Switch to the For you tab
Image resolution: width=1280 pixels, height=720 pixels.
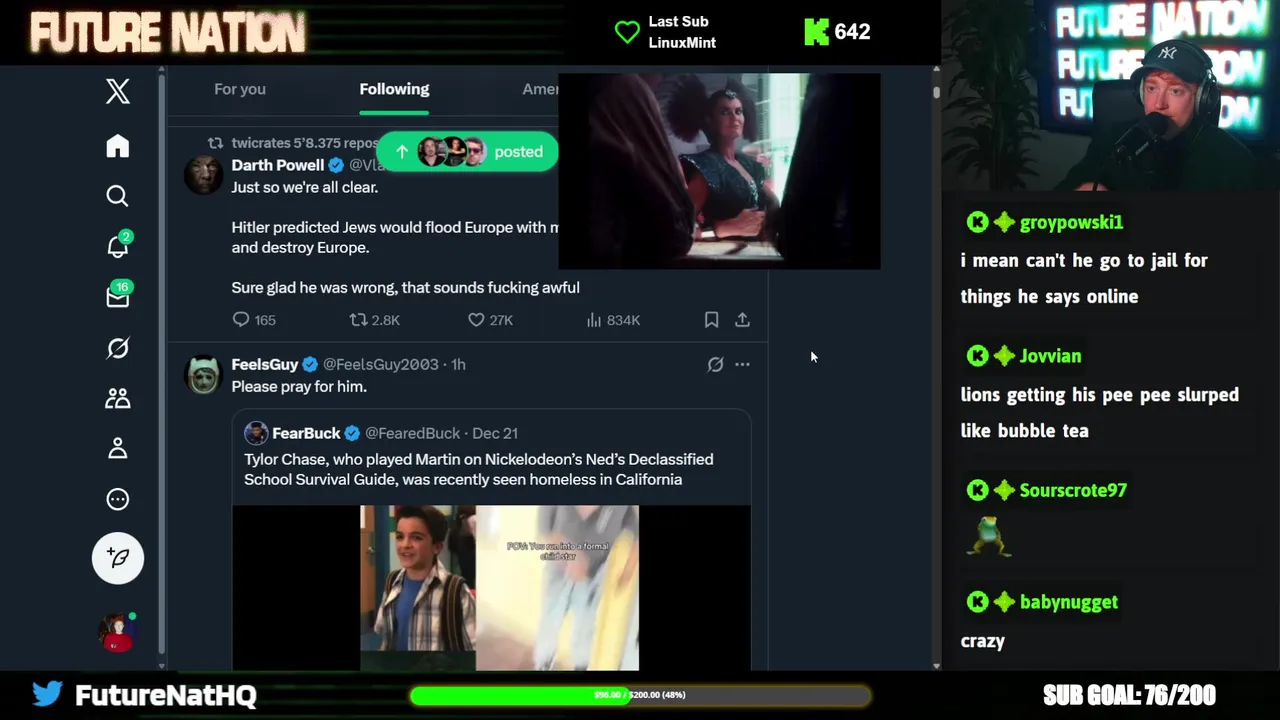240,89
